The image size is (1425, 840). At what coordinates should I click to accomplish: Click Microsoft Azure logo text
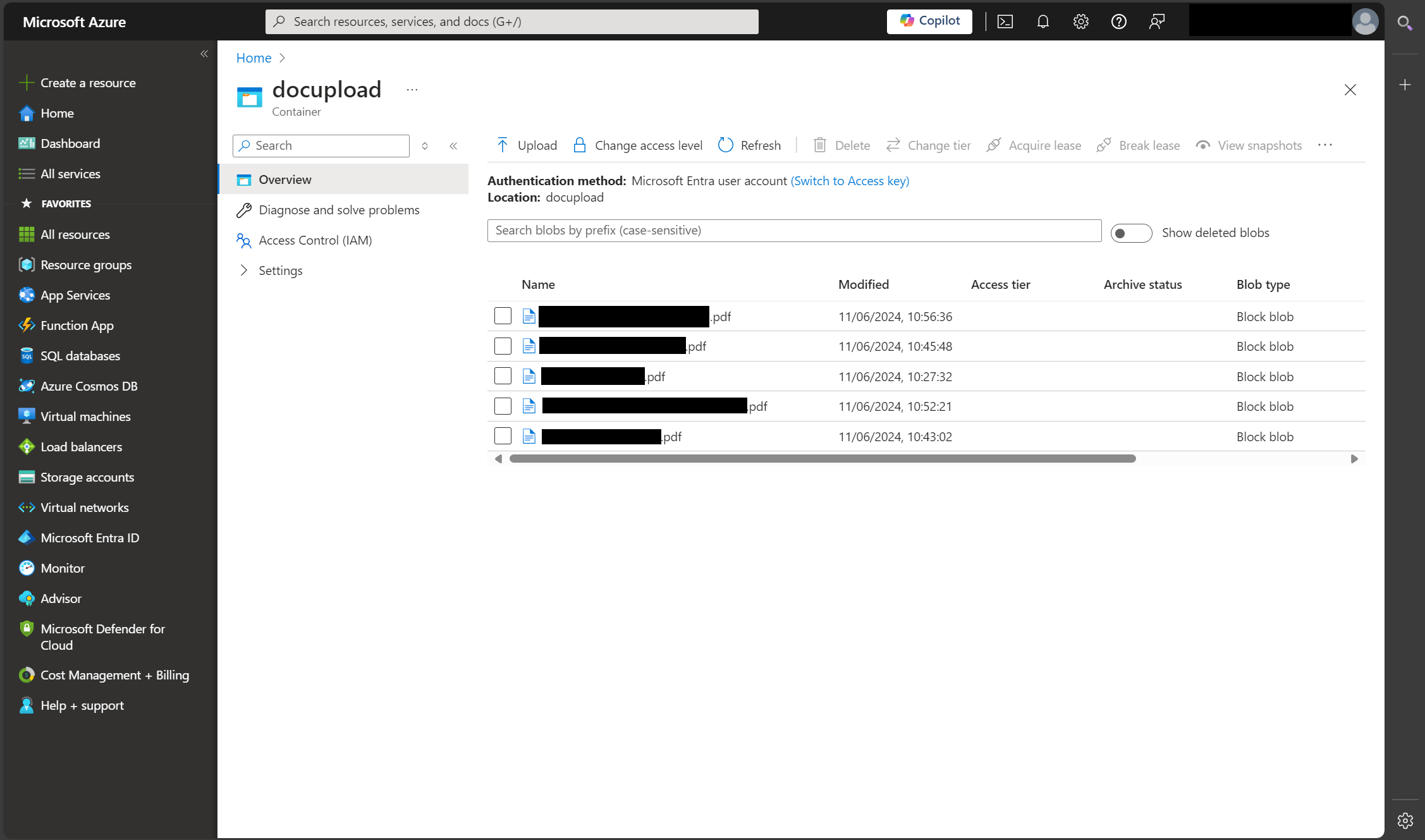point(75,22)
